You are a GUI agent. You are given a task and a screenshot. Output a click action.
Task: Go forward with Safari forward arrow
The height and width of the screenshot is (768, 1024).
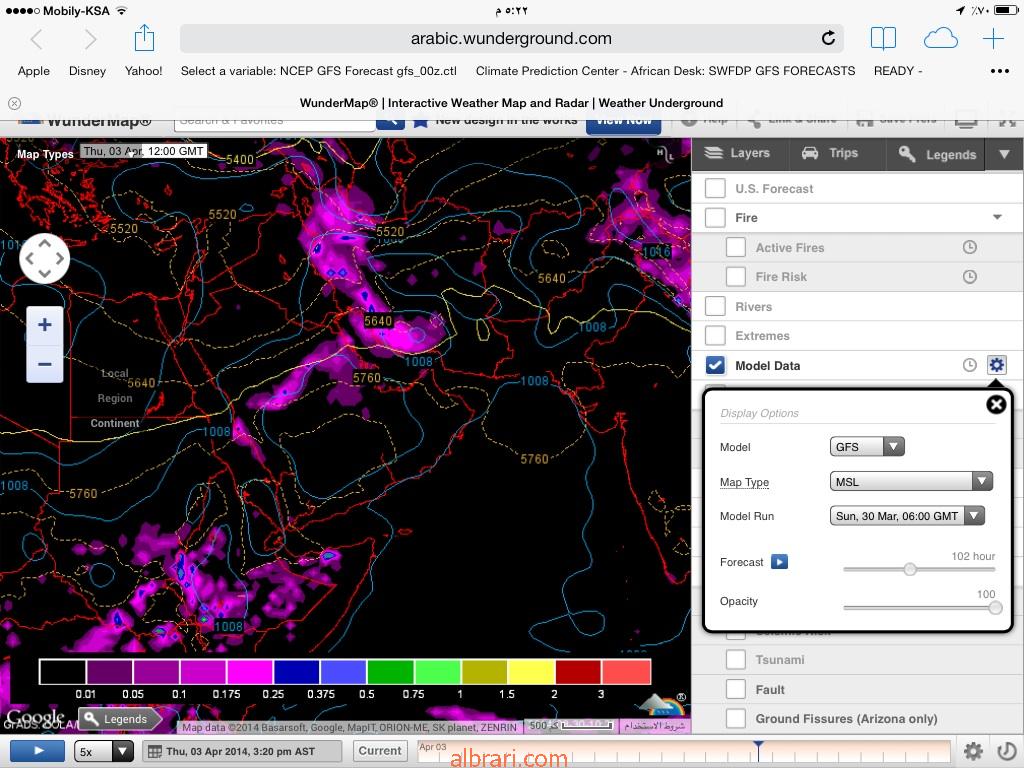coord(91,39)
